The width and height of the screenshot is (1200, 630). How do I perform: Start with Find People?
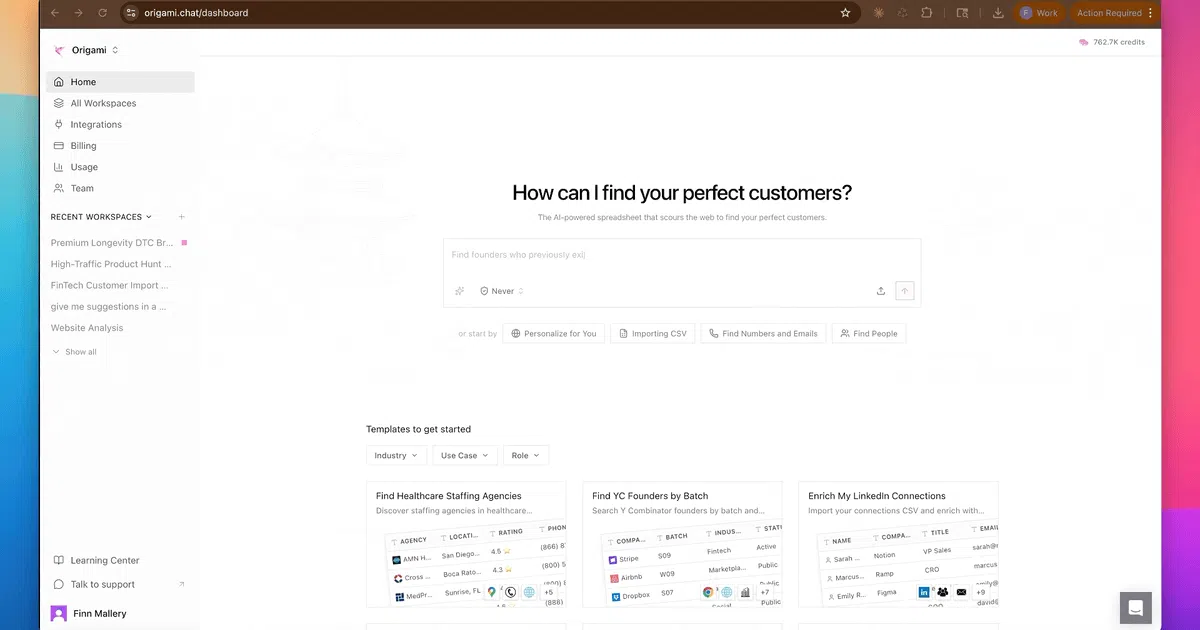point(869,333)
